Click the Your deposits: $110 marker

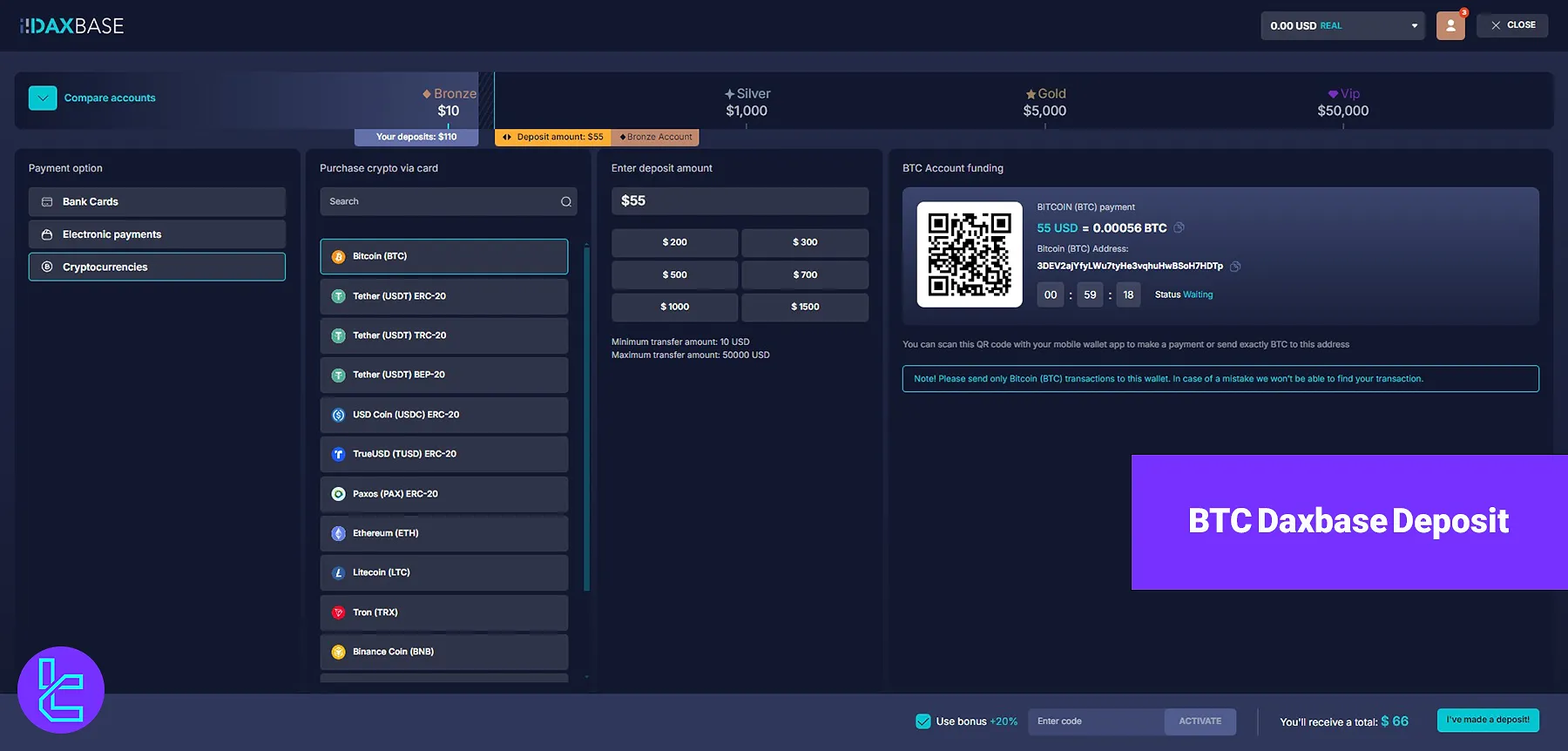click(416, 137)
